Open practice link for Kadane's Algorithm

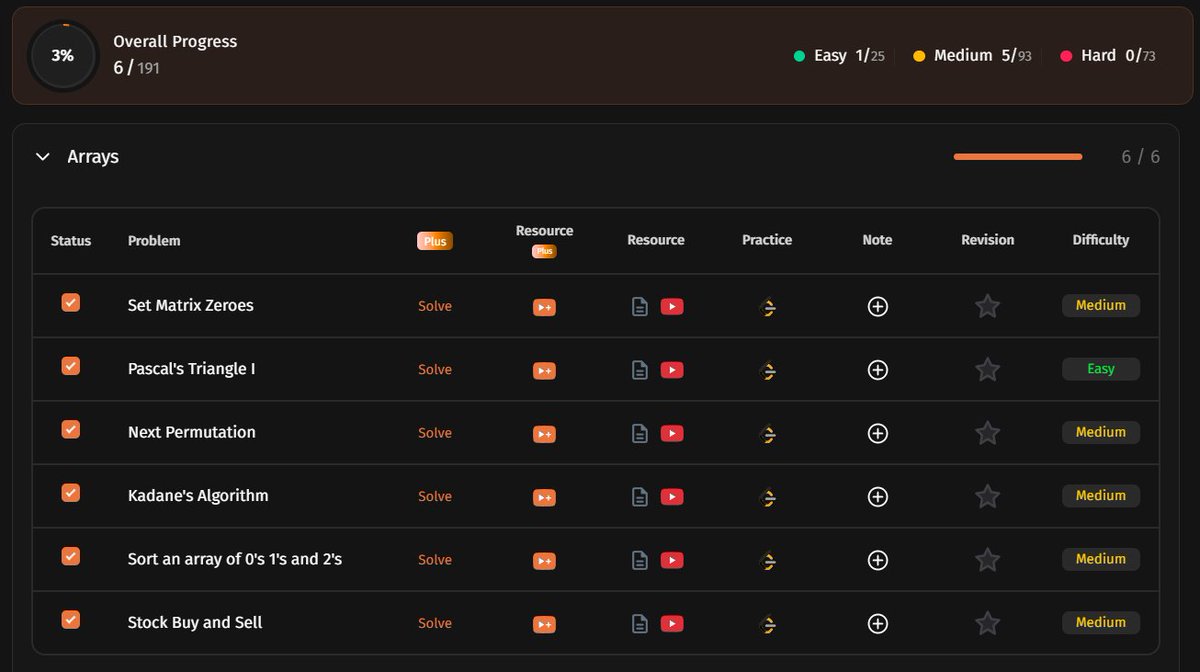coord(768,498)
